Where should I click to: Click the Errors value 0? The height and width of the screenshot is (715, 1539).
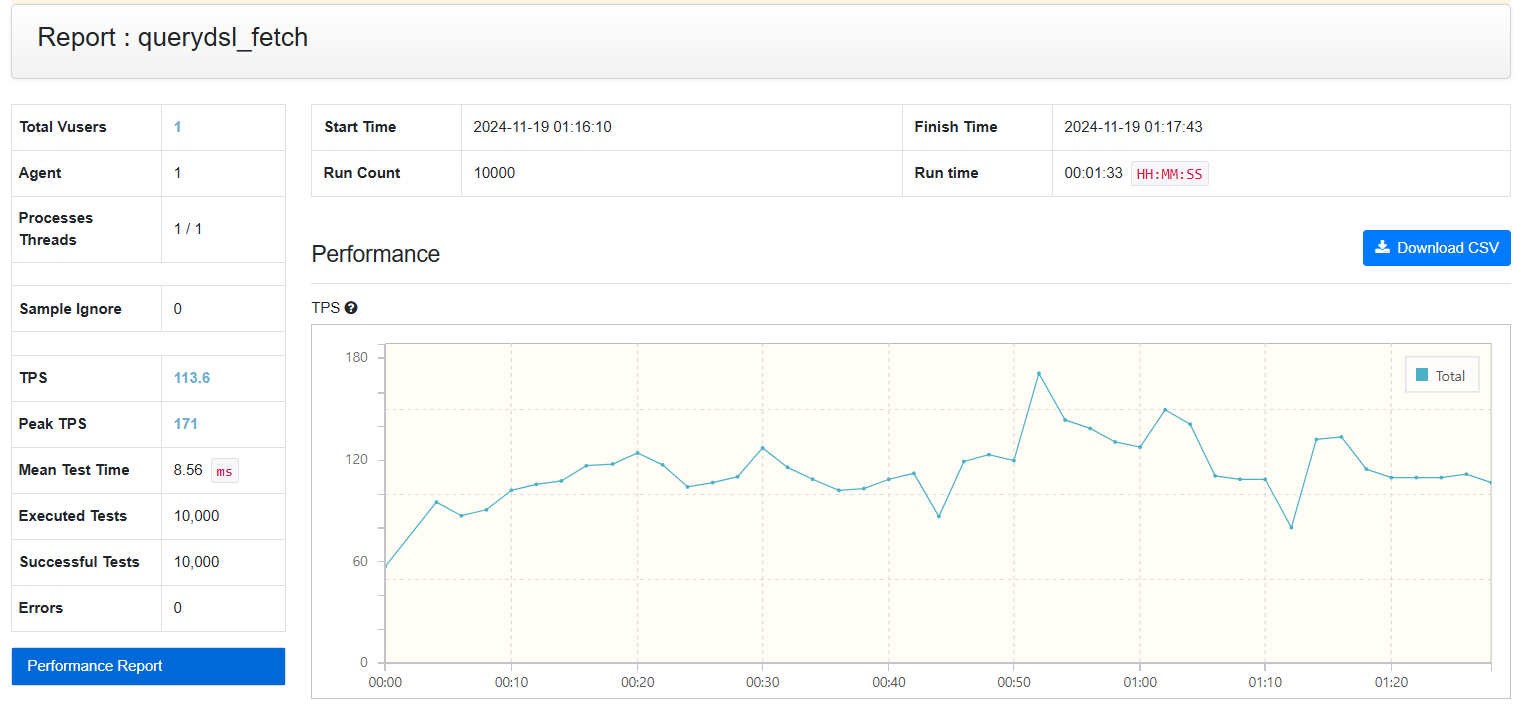coord(178,608)
